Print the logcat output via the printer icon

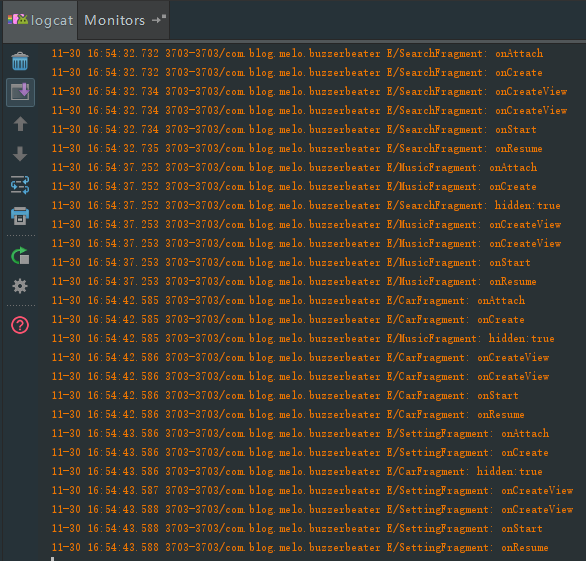click(x=20, y=216)
